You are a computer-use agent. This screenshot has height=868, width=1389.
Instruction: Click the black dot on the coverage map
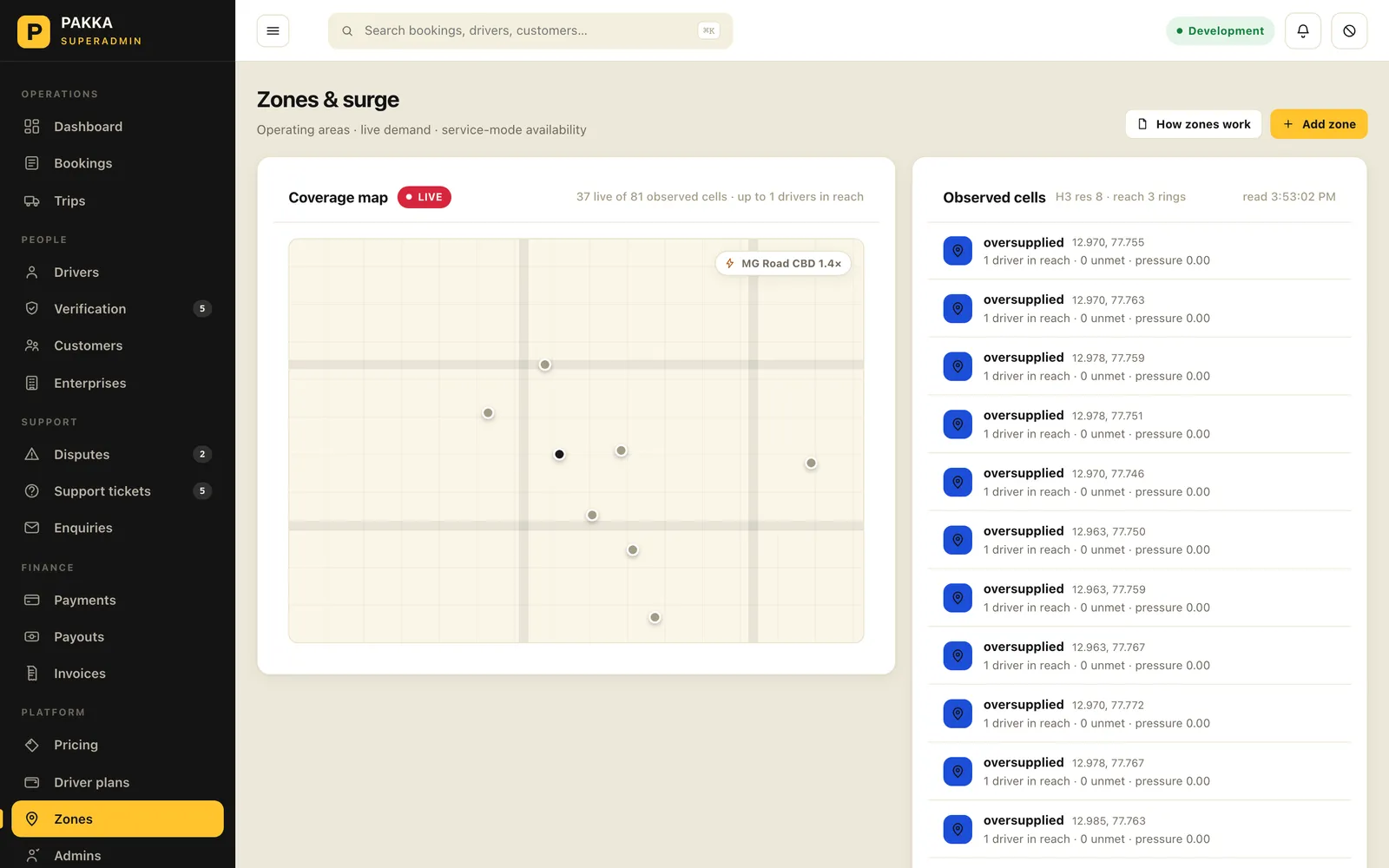point(559,455)
